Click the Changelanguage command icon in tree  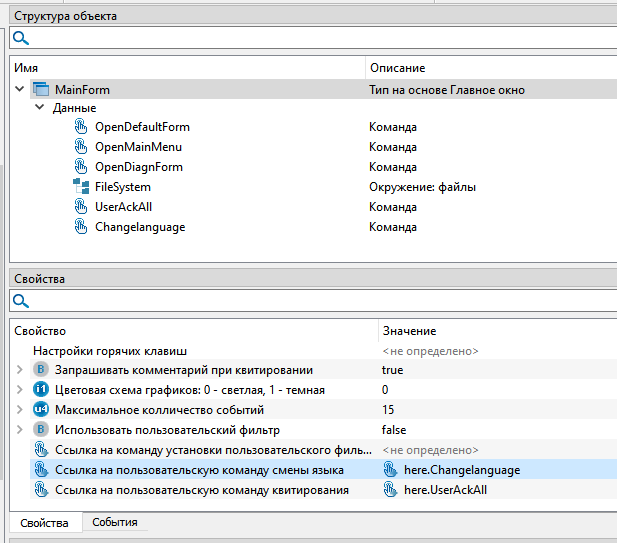(81, 227)
